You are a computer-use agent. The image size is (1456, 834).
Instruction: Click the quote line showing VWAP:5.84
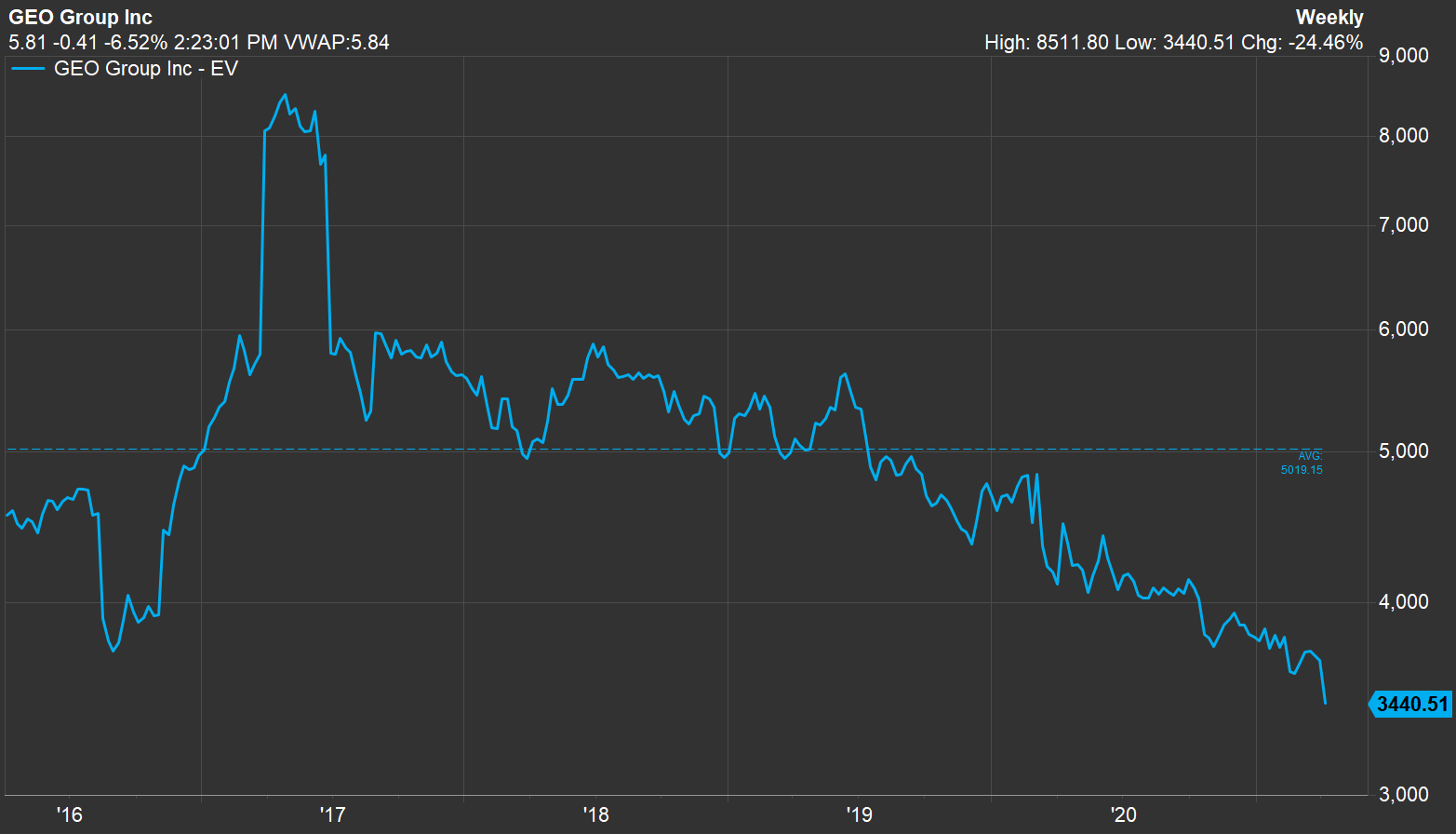(x=199, y=42)
